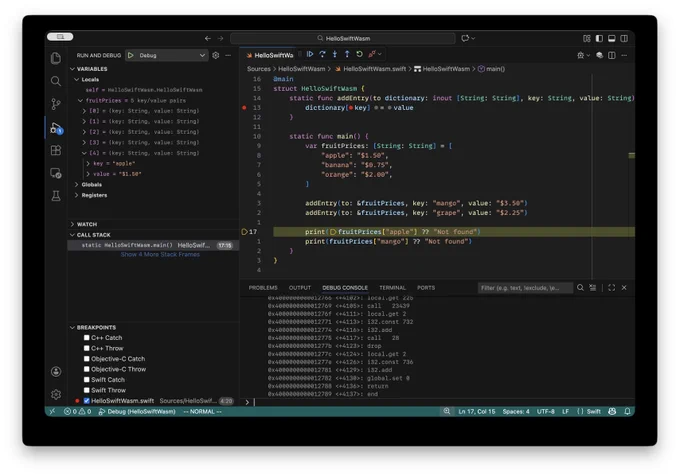Click the Sources breadcrumb

258,69
